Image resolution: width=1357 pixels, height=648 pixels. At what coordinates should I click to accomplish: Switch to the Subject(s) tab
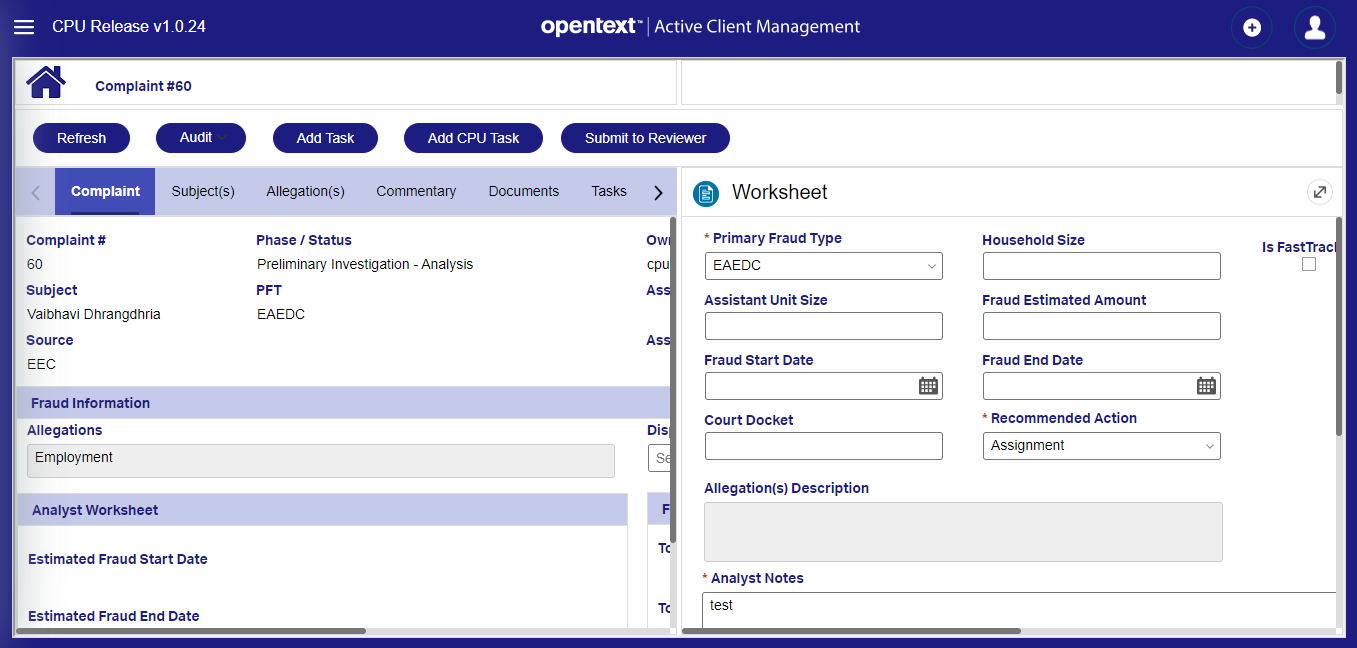(203, 191)
